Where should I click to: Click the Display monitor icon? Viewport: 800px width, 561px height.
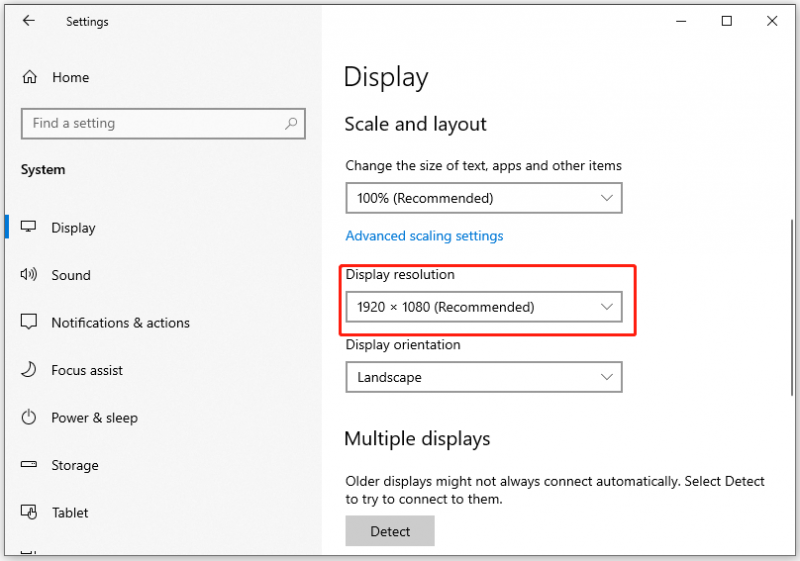(29, 227)
